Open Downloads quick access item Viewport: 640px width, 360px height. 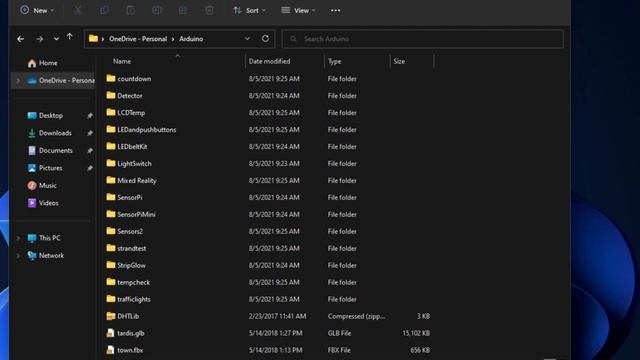tap(49, 133)
